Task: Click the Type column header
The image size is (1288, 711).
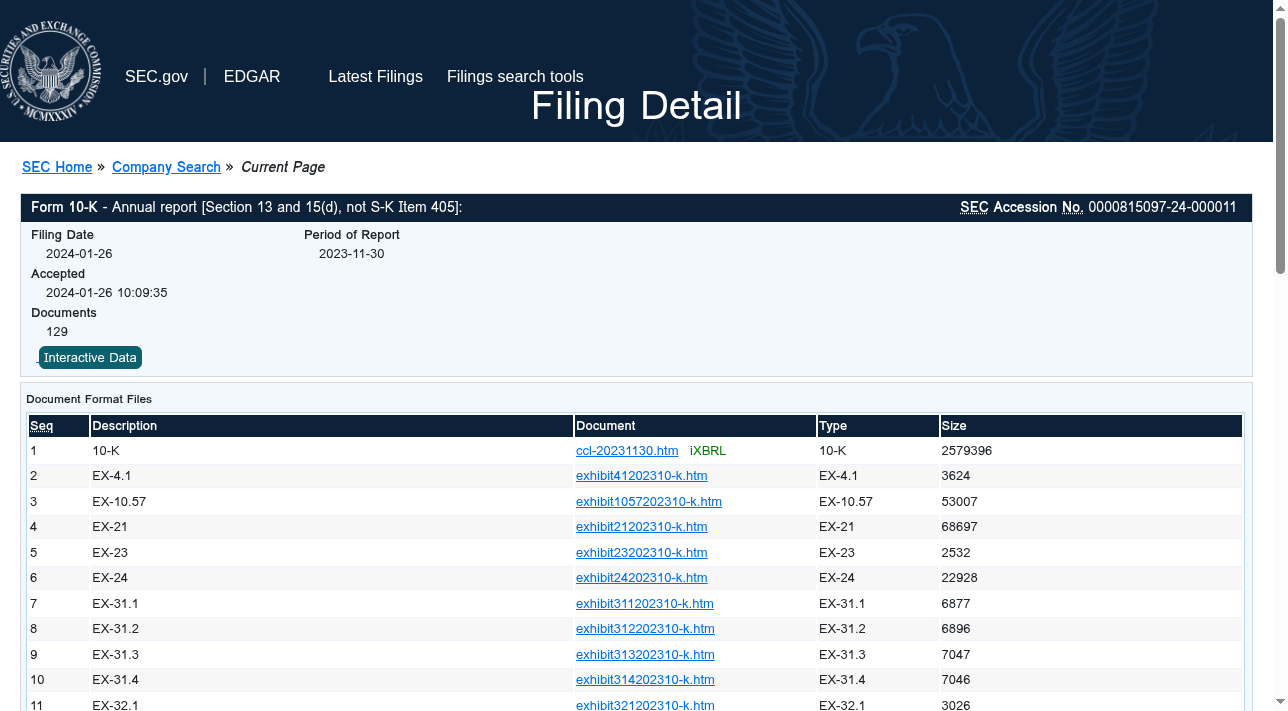Action: (x=878, y=426)
